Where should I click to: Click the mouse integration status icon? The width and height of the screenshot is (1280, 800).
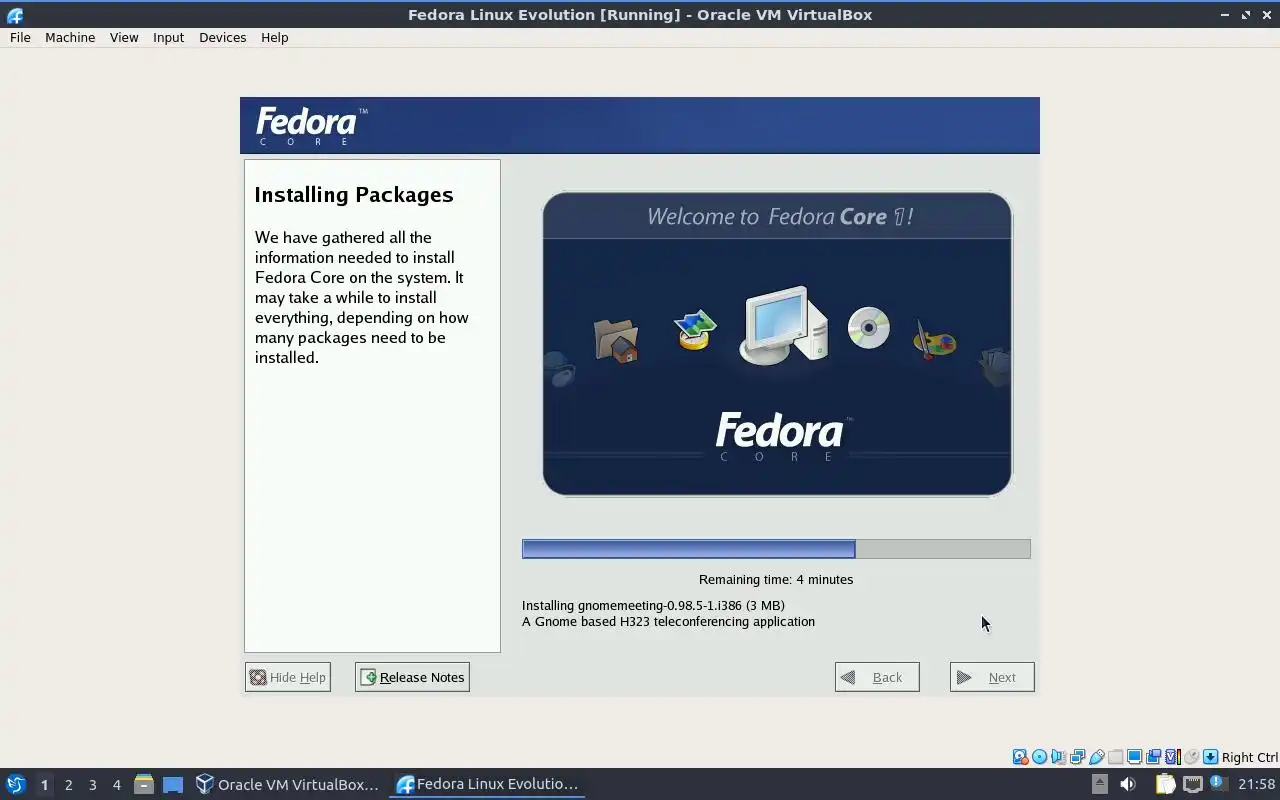coord(1191,757)
